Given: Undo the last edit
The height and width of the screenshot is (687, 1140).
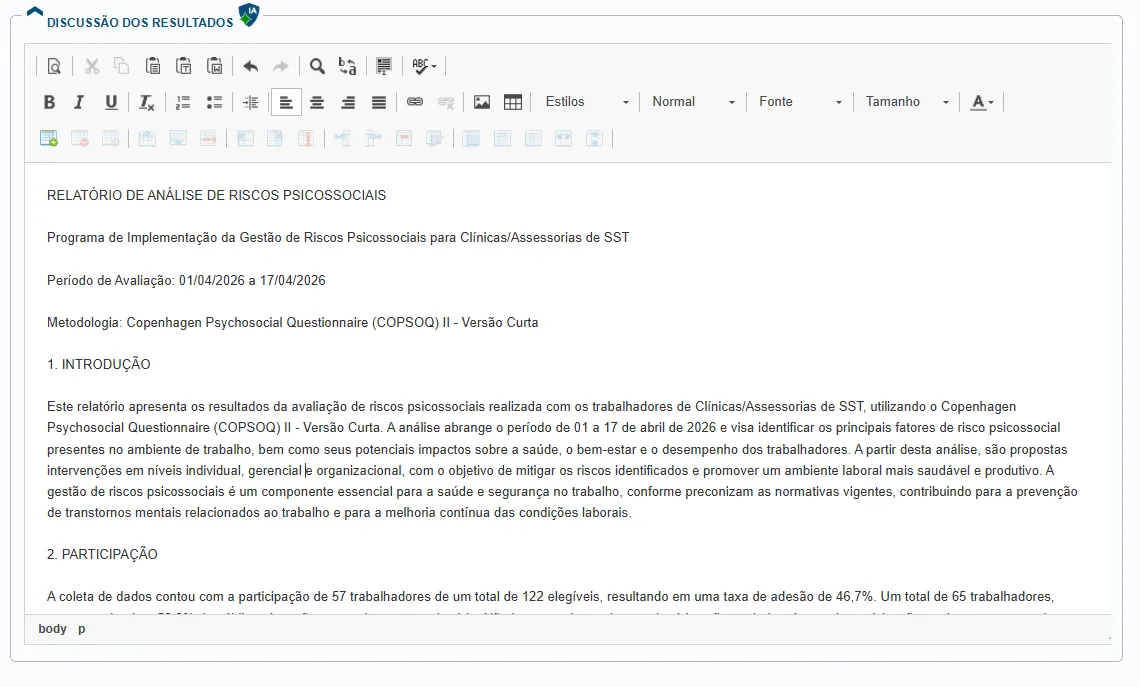Looking at the screenshot, I should coord(251,66).
